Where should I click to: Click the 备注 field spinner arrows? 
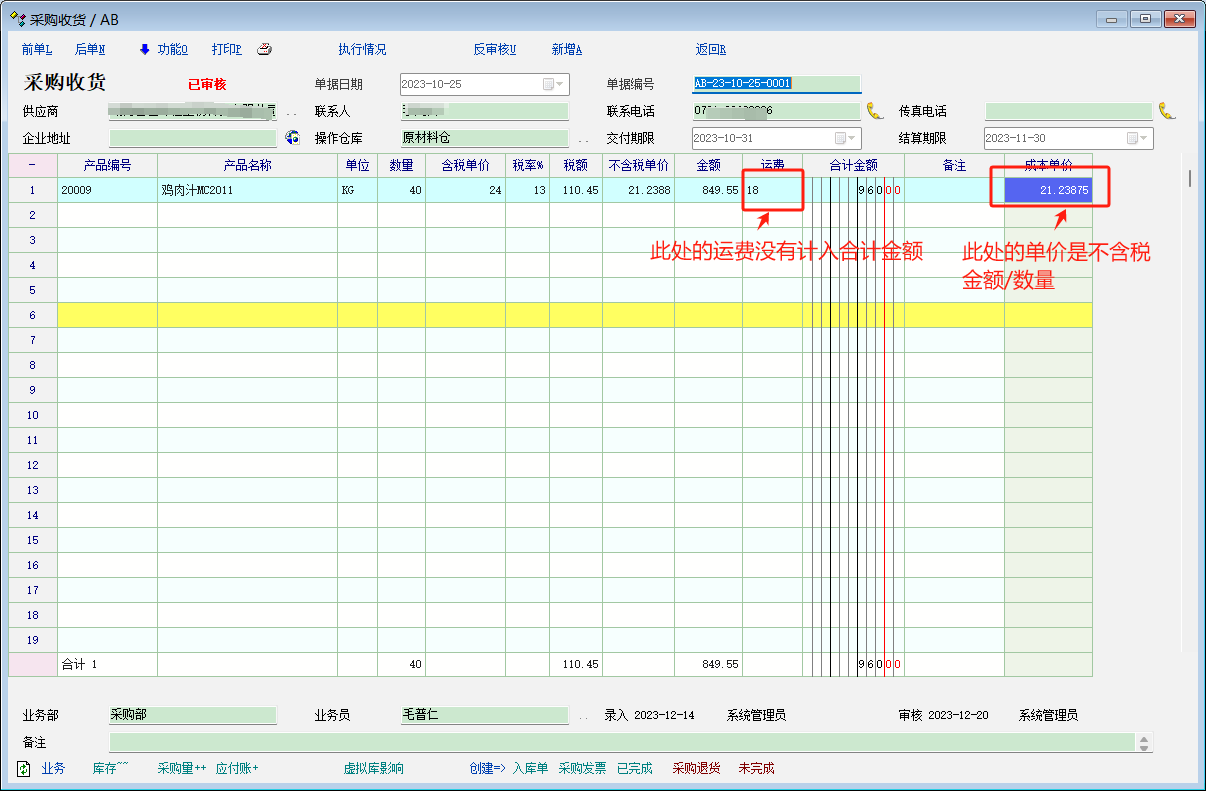[x=1144, y=743]
